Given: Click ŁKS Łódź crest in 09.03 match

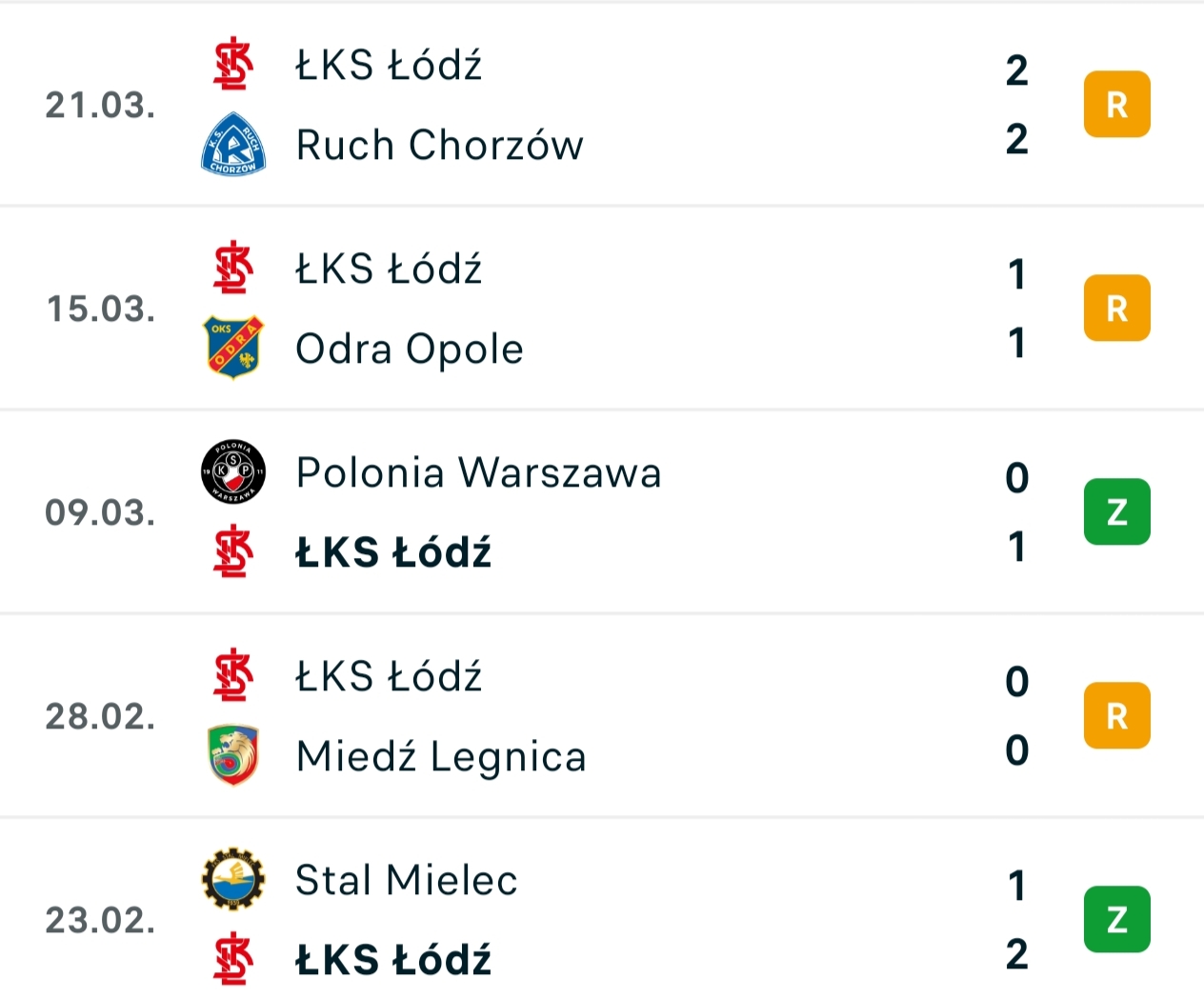Looking at the screenshot, I should 233,552.
